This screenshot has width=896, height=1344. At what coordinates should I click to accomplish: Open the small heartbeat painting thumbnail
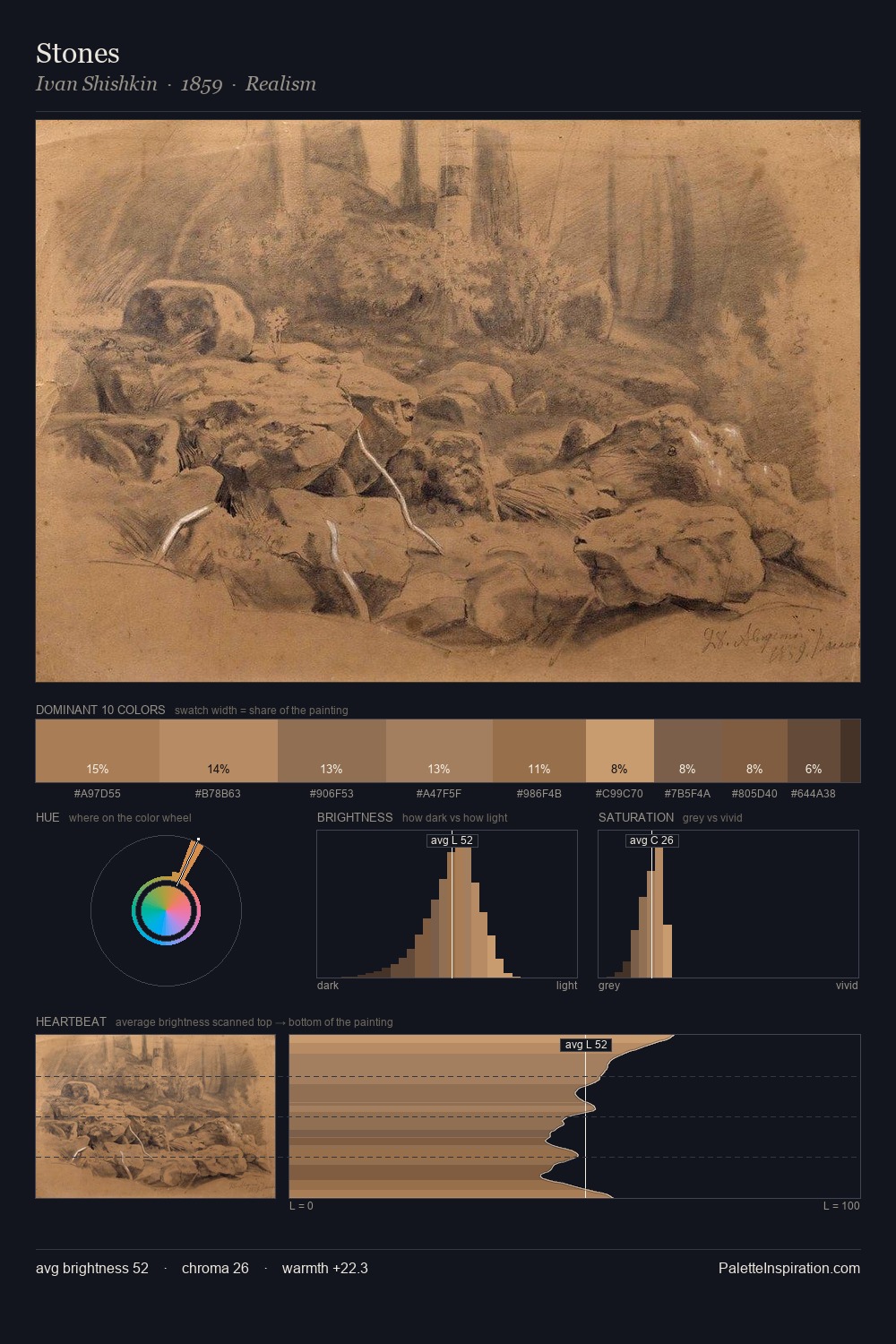tap(155, 1116)
